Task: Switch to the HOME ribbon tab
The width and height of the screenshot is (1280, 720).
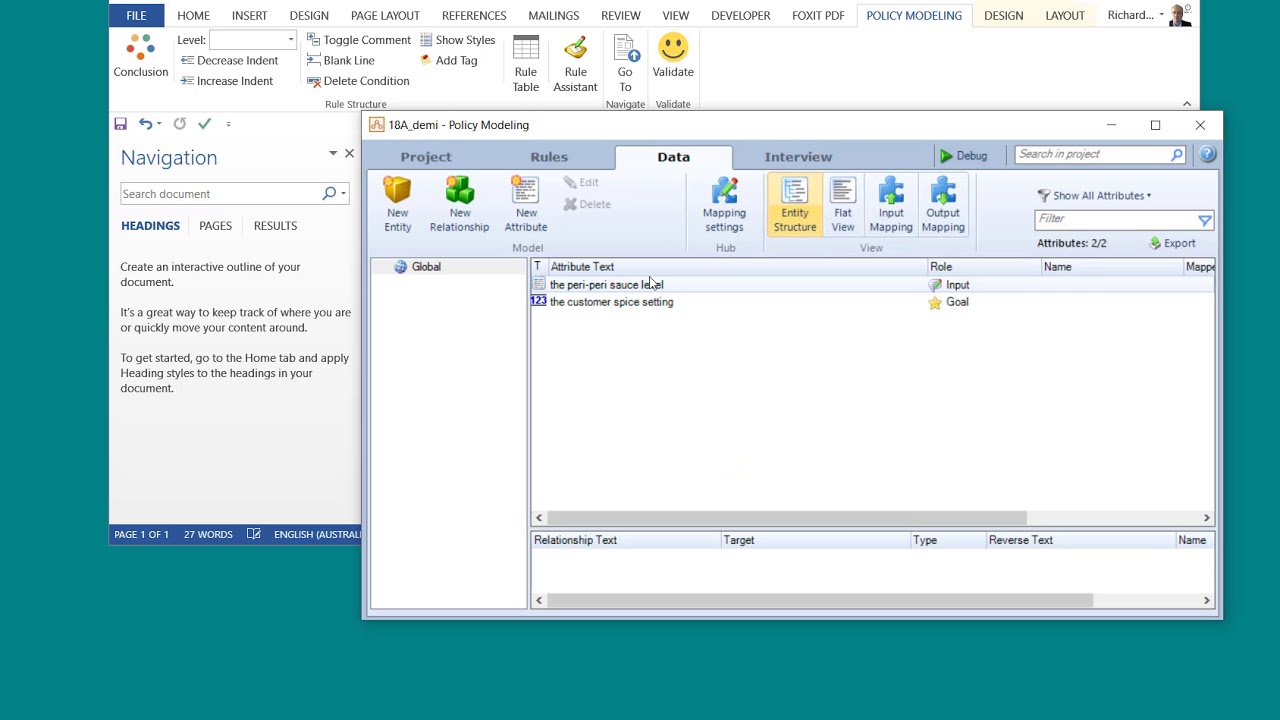Action: 193,15
